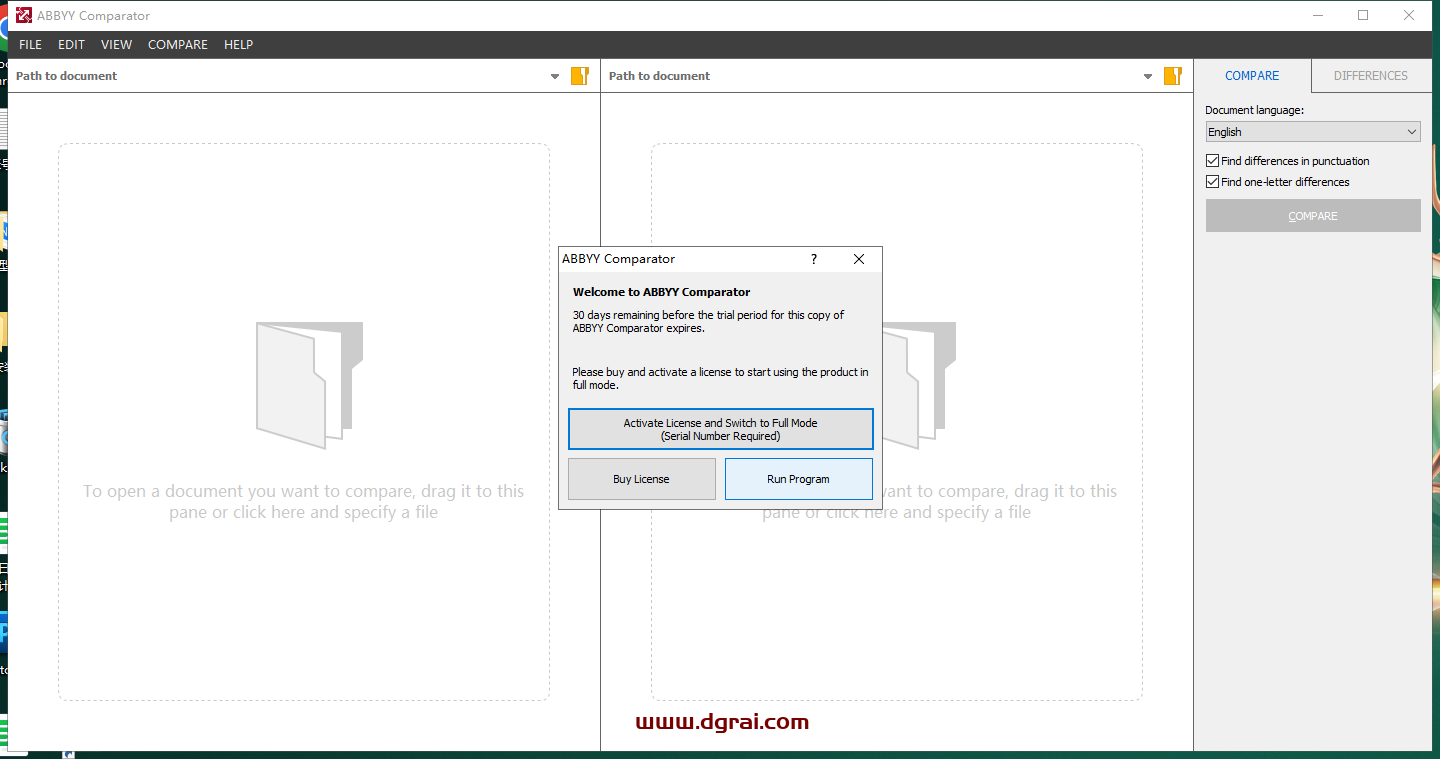Open the EDIT menu
This screenshot has width=1440, height=759.
point(71,45)
